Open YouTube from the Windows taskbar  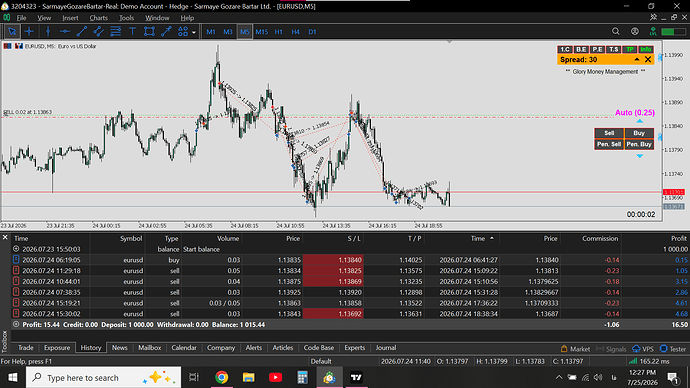pyautogui.click(x=275, y=377)
